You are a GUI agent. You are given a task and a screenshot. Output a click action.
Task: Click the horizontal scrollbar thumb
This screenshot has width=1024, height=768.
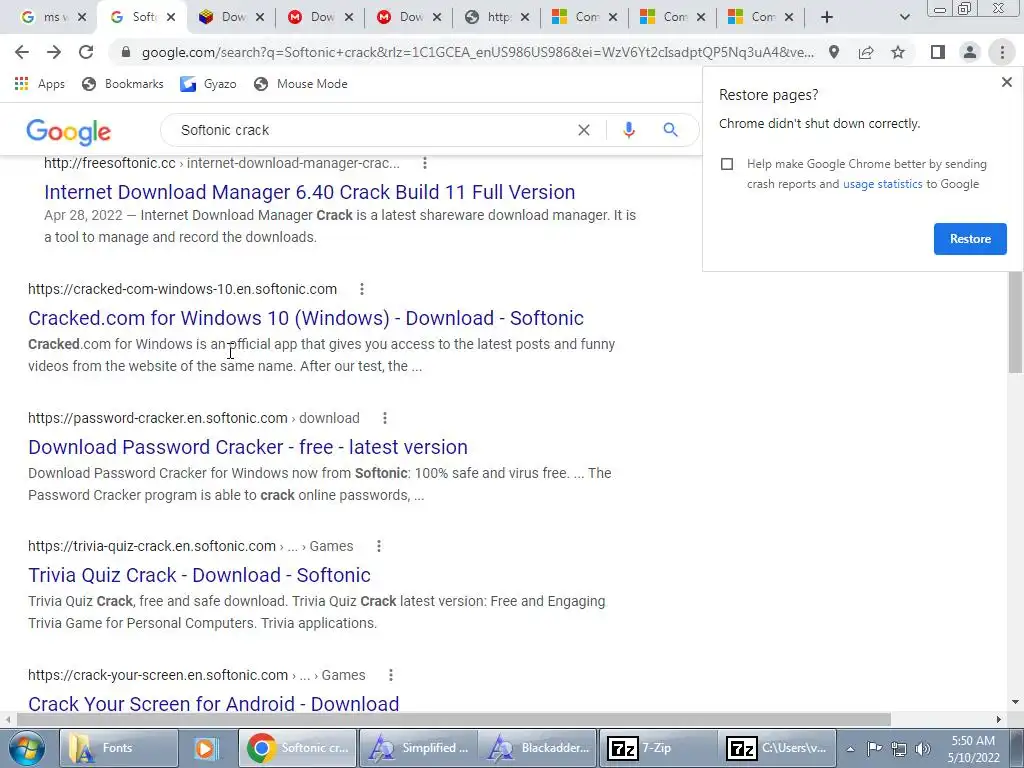(x=453, y=719)
